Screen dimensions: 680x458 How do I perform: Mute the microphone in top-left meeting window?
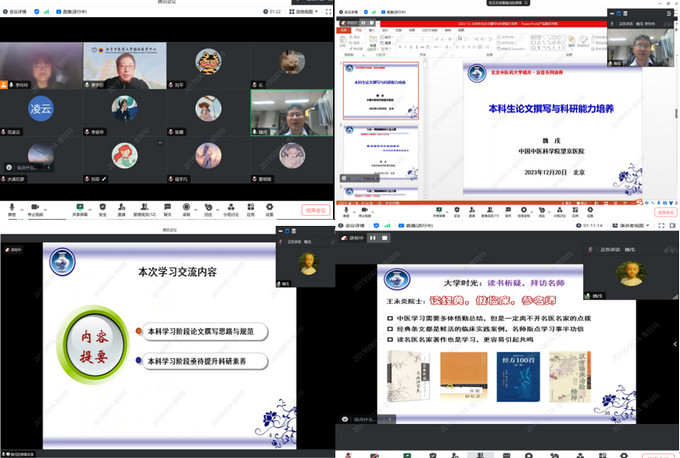point(12,208)
